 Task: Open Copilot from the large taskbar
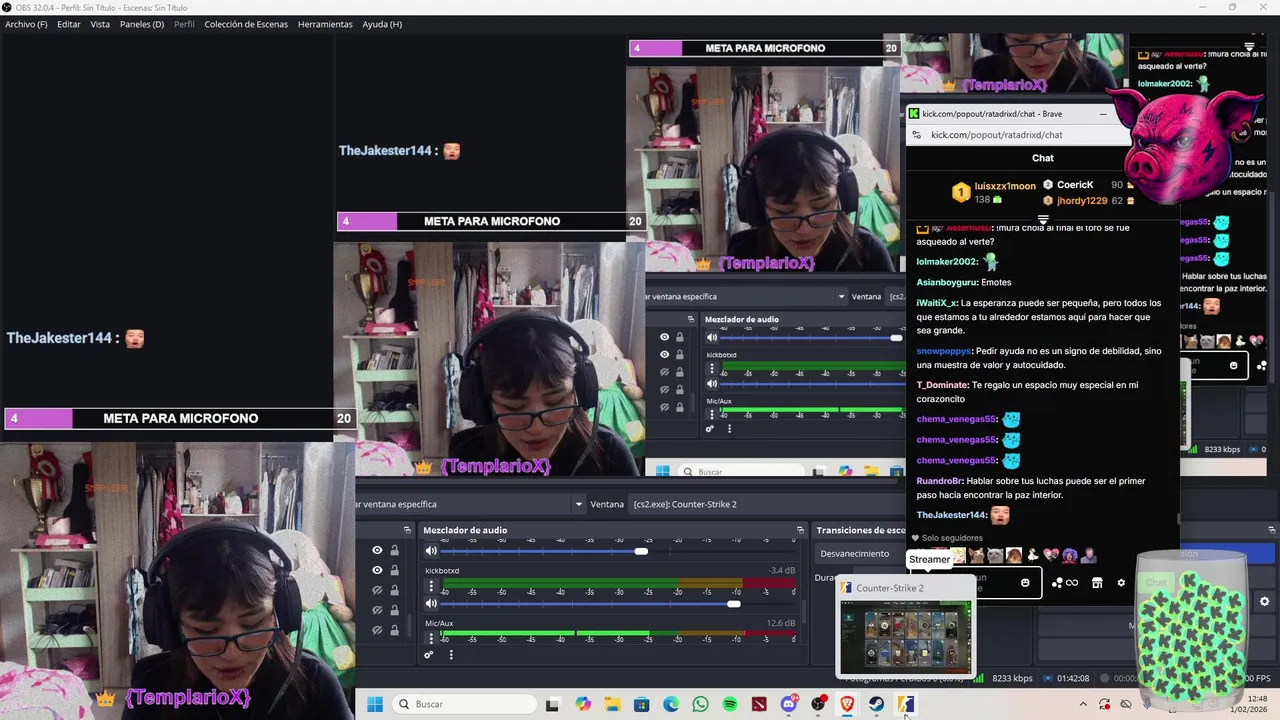(x=583, y=704)
